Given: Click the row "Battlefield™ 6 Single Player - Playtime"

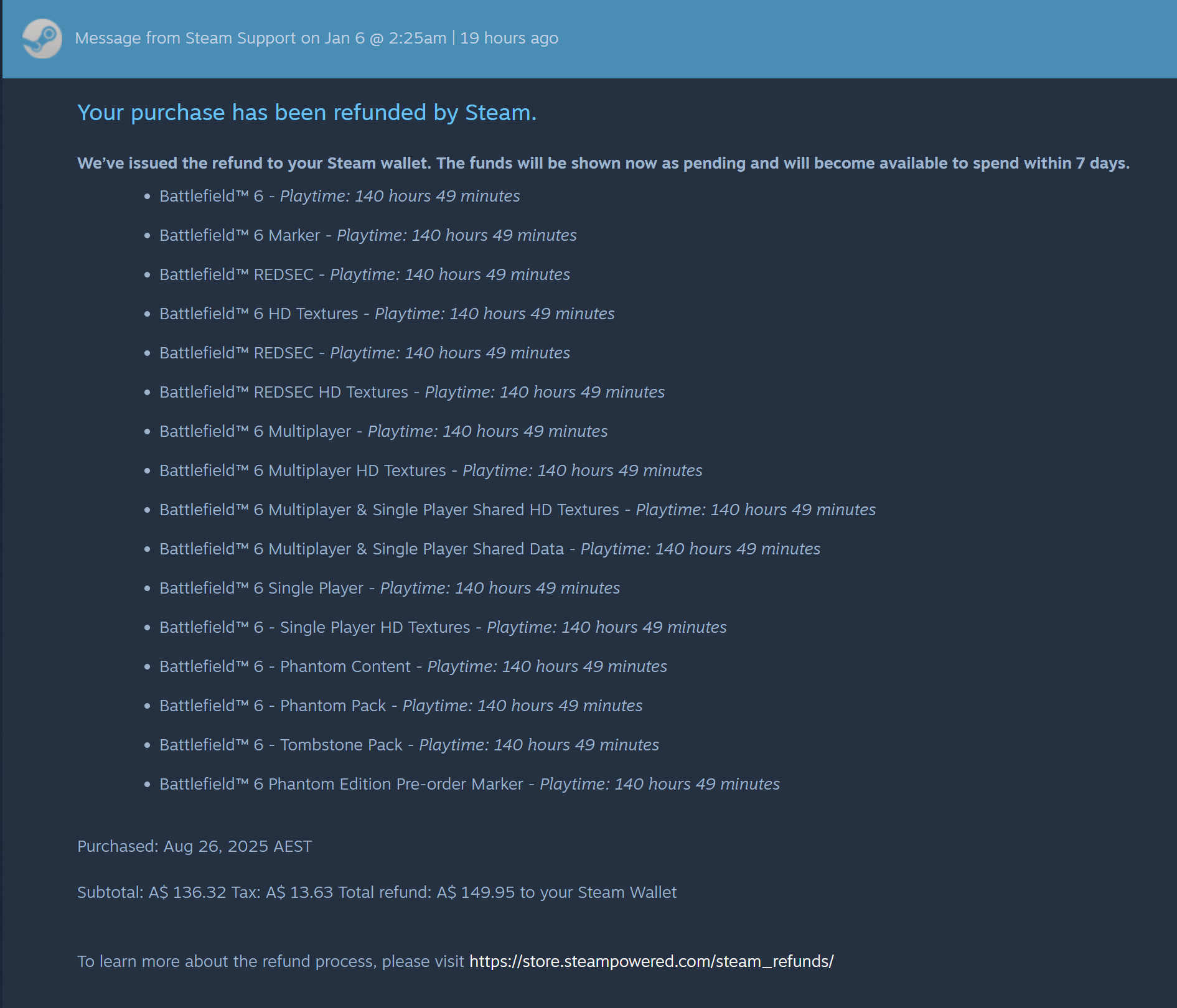Looking at the screenshot, I should point(390,588).
